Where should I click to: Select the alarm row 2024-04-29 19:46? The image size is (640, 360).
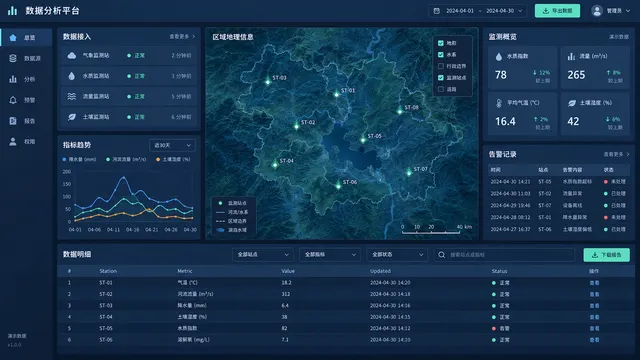[x=558, y=205]
